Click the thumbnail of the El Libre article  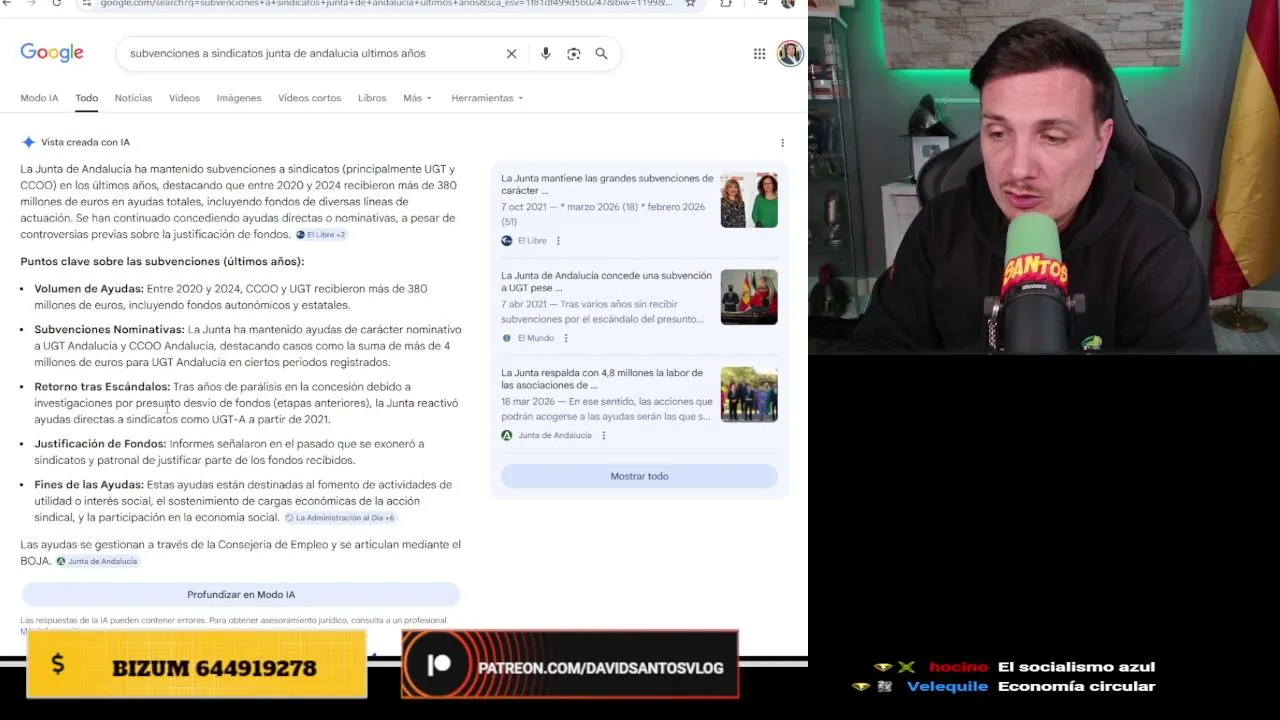click(x=749, y=200)
